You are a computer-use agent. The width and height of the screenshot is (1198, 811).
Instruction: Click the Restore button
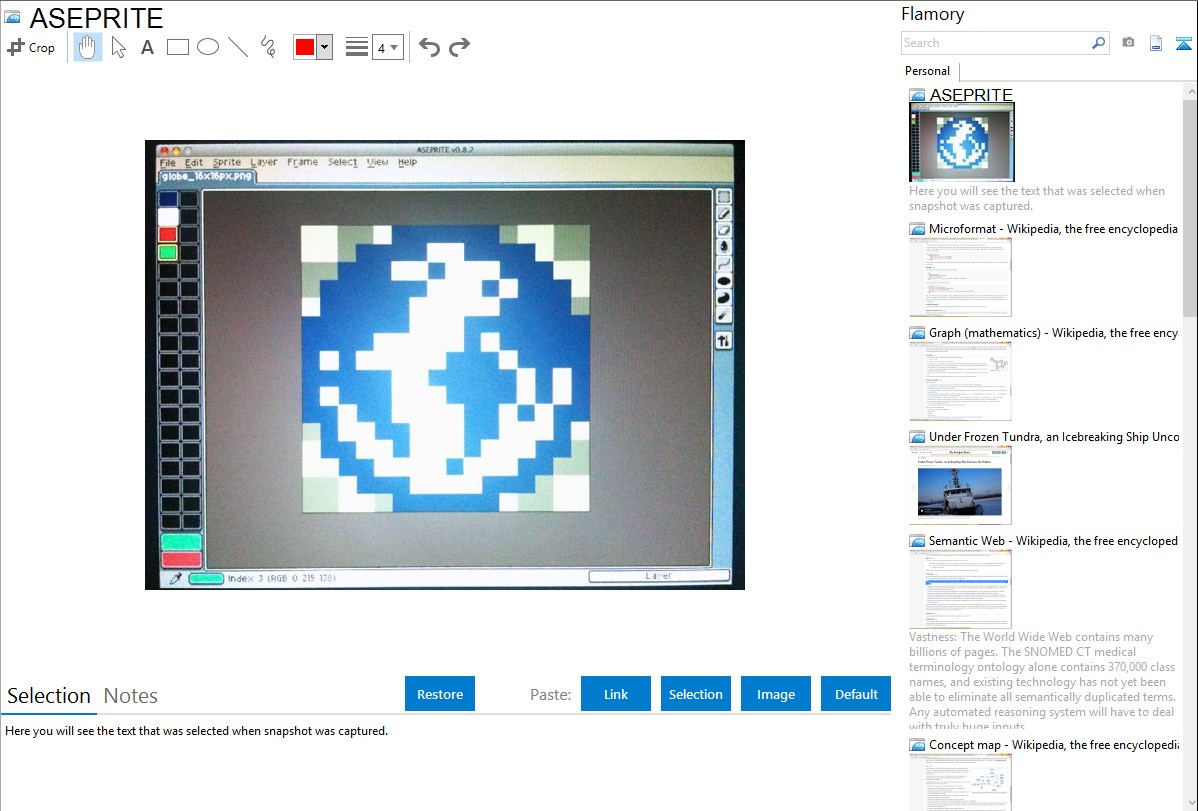(440, 693)
